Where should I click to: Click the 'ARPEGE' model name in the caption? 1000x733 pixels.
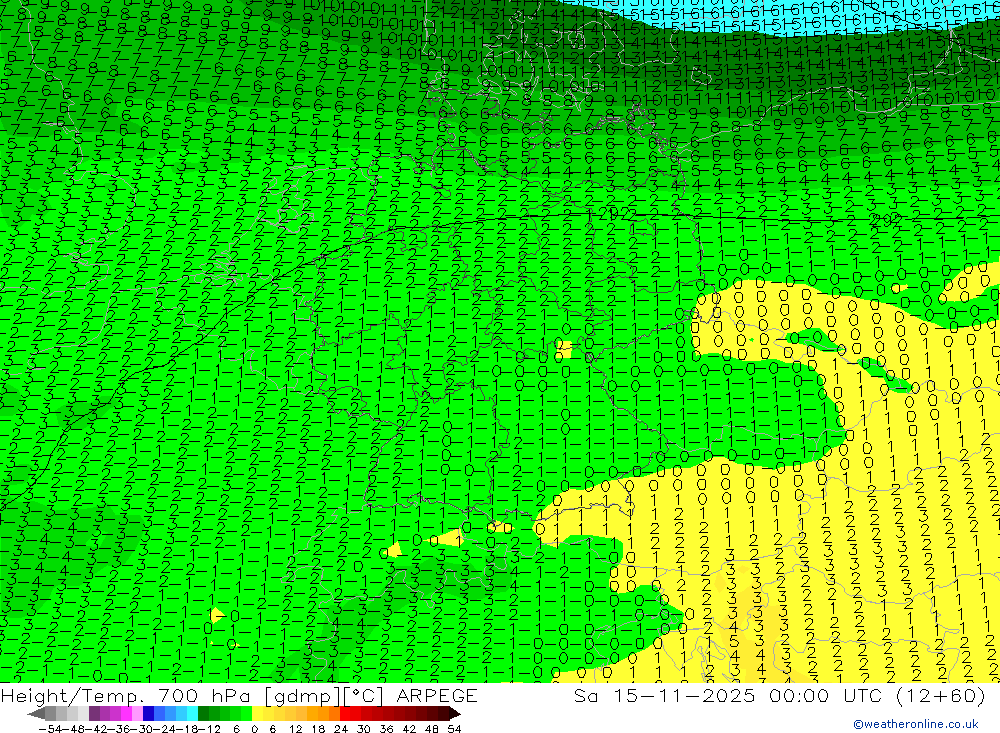[437, 695]
